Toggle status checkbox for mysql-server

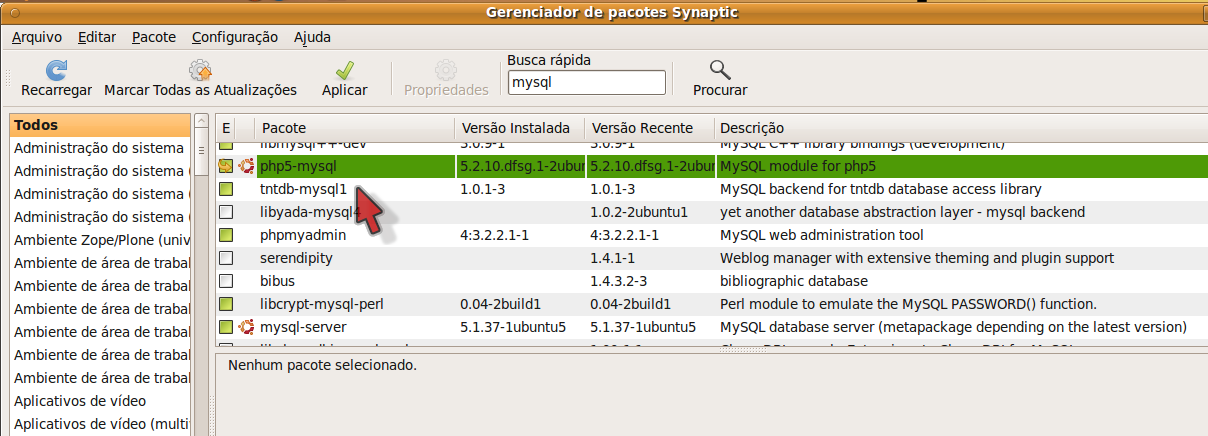(226, 327)
